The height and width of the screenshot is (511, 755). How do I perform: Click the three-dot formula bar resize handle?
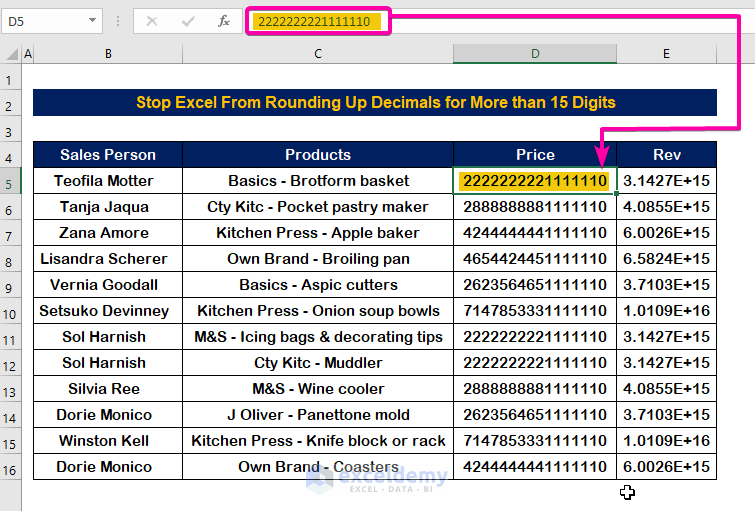click(x=118, y=21)
